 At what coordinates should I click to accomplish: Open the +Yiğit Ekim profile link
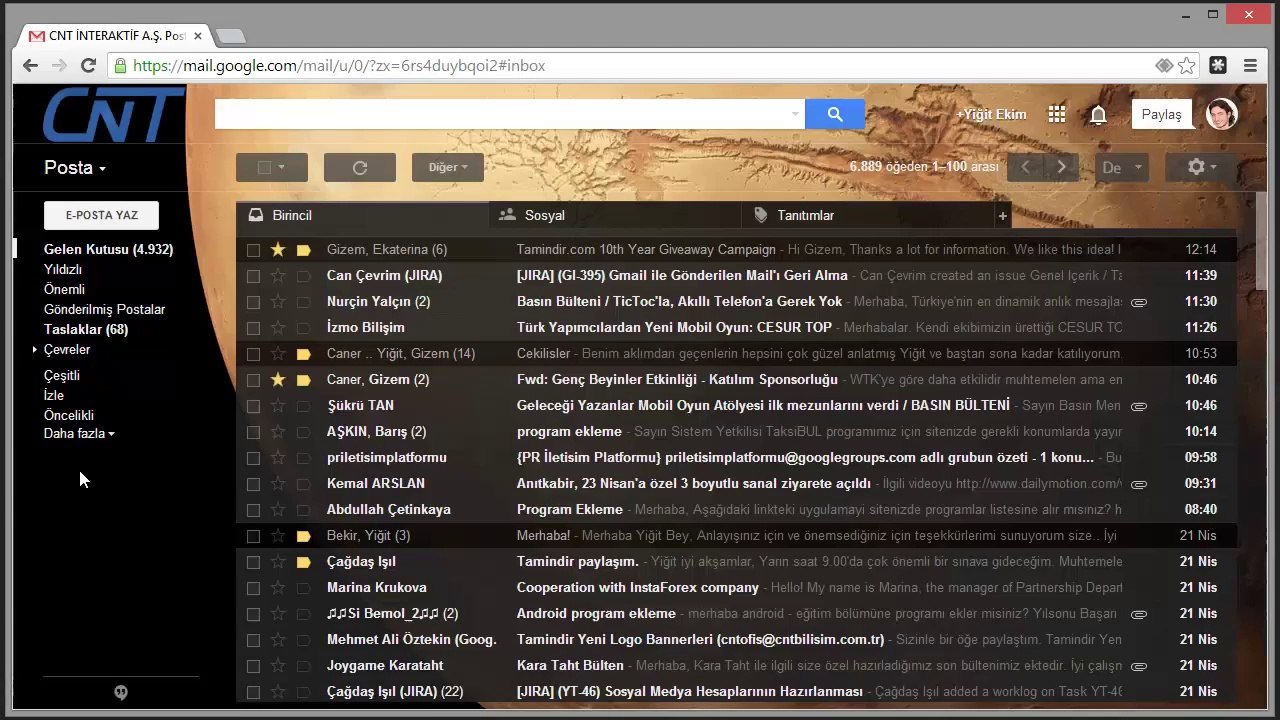click(x=991, y=114)
